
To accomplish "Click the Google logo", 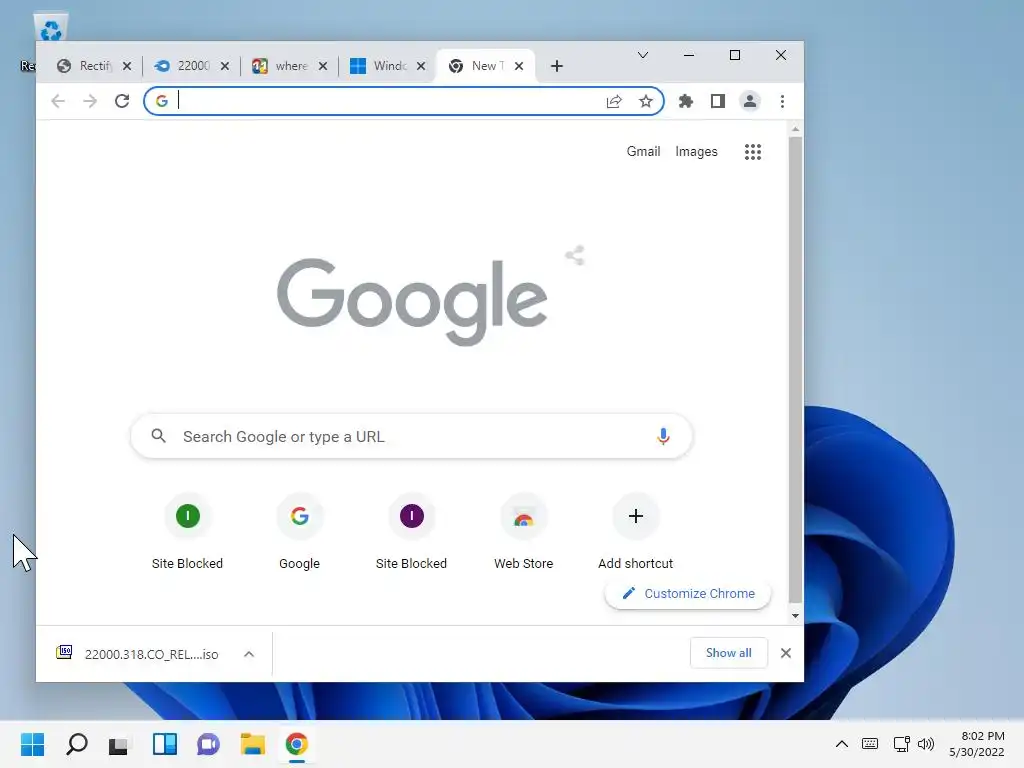I will pos(412,301).
